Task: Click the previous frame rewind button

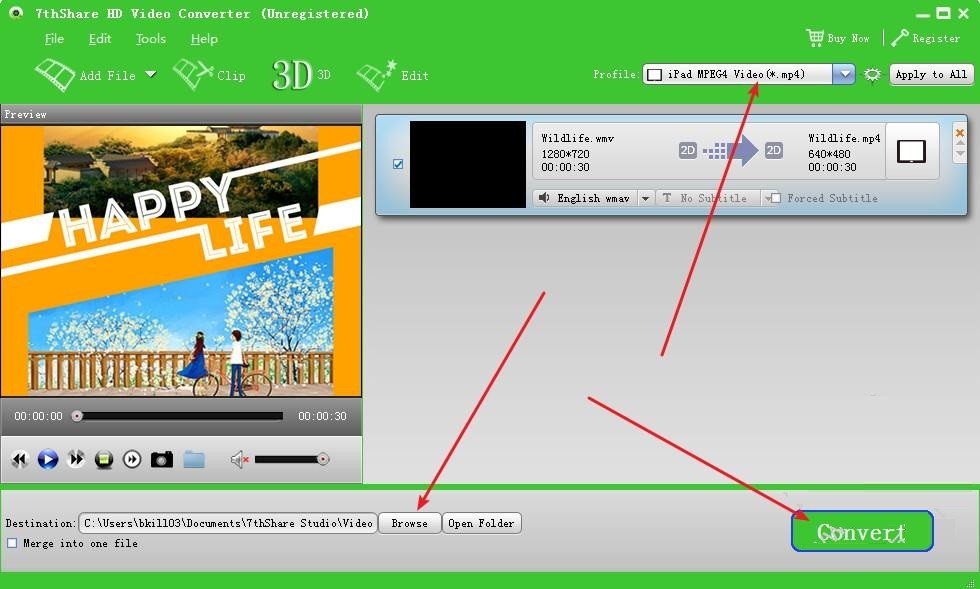Action: 19,460
